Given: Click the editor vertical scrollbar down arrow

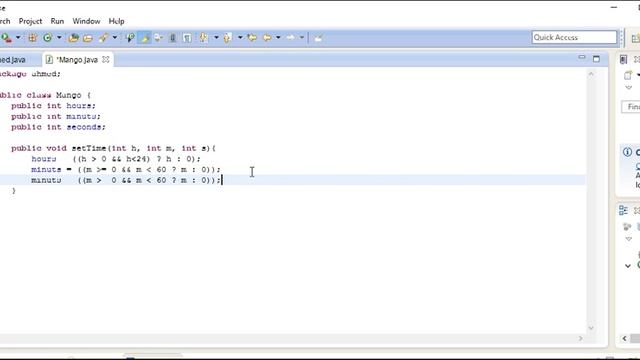Looking at the screenshot, I should [591, 328].
